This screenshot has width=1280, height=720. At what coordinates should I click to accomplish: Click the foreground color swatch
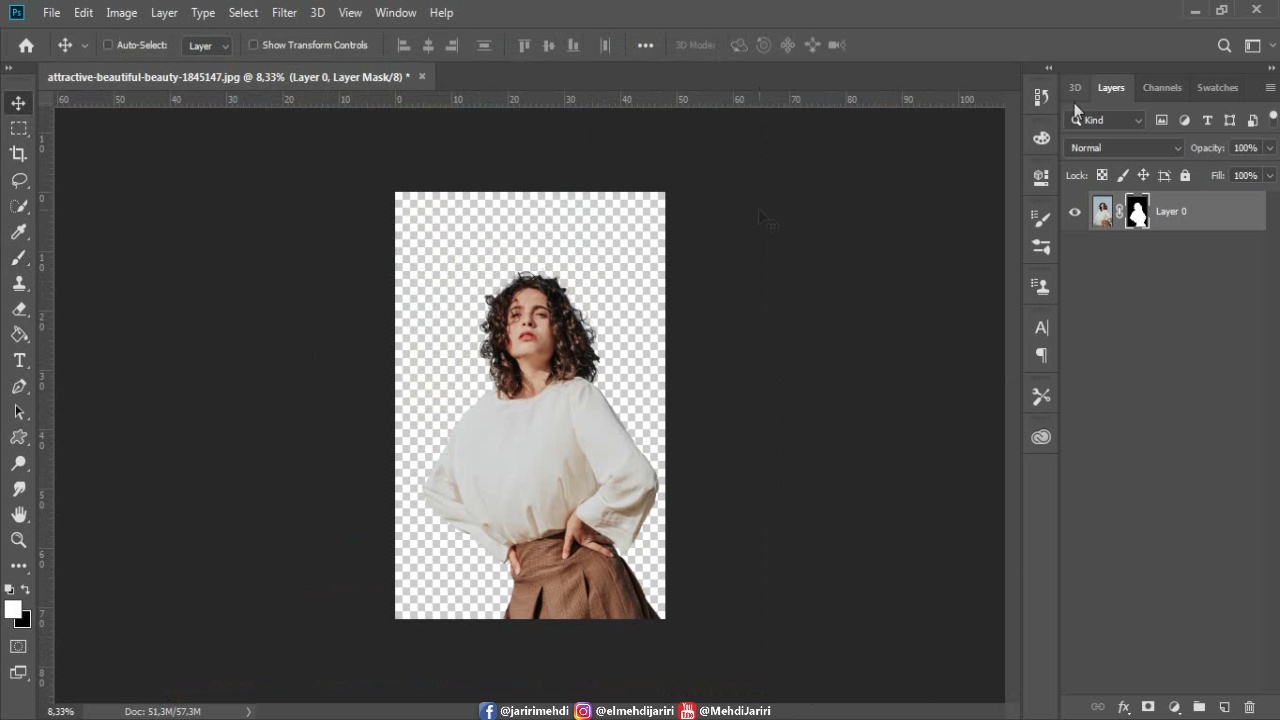point(13,610)
